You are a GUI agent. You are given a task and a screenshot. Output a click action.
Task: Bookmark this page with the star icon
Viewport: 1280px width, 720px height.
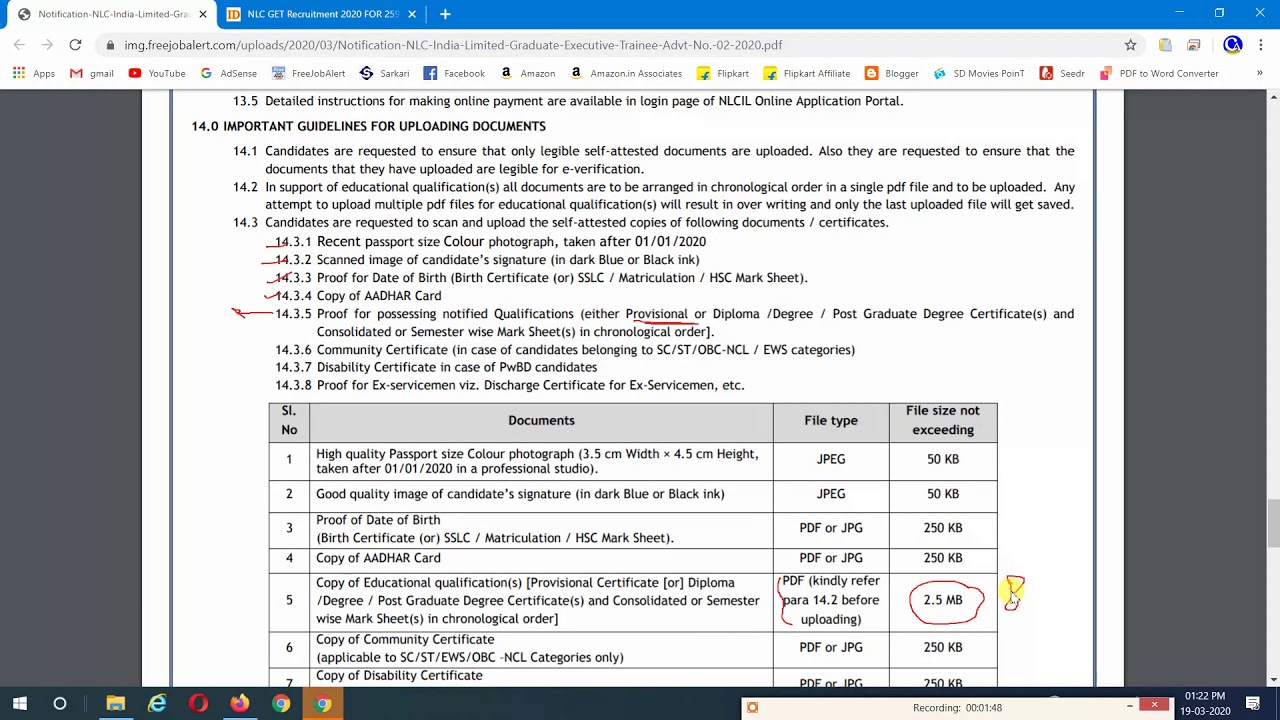coord(1130,45)
